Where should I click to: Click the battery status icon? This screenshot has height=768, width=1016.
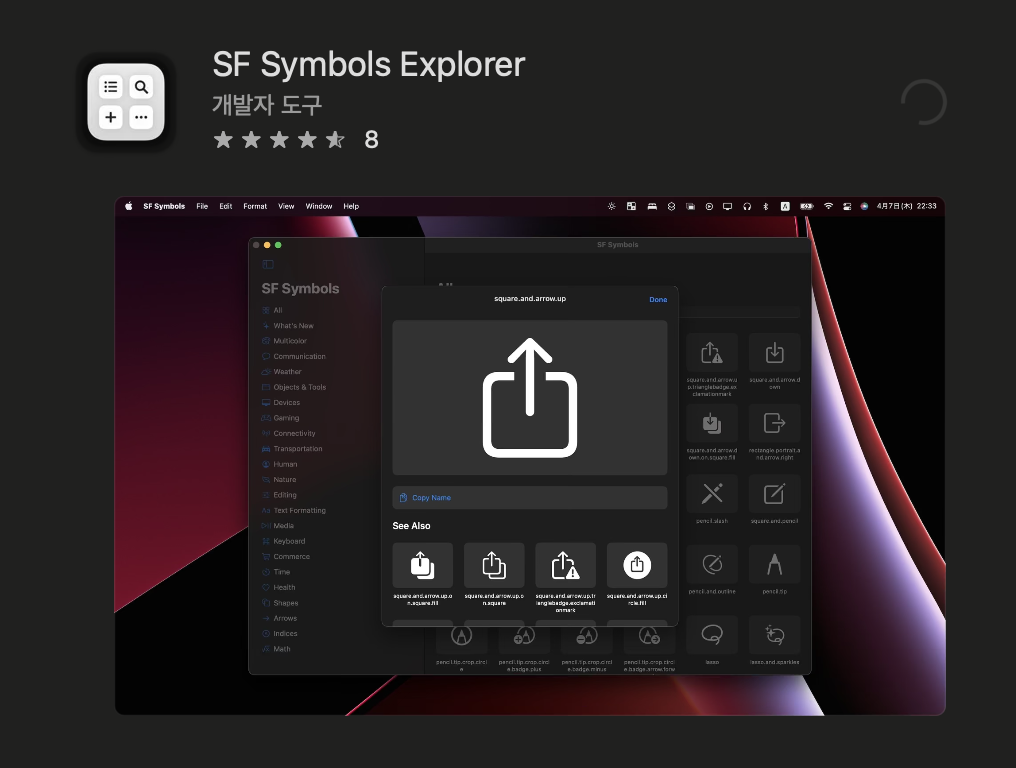click(x=807, y=206)
